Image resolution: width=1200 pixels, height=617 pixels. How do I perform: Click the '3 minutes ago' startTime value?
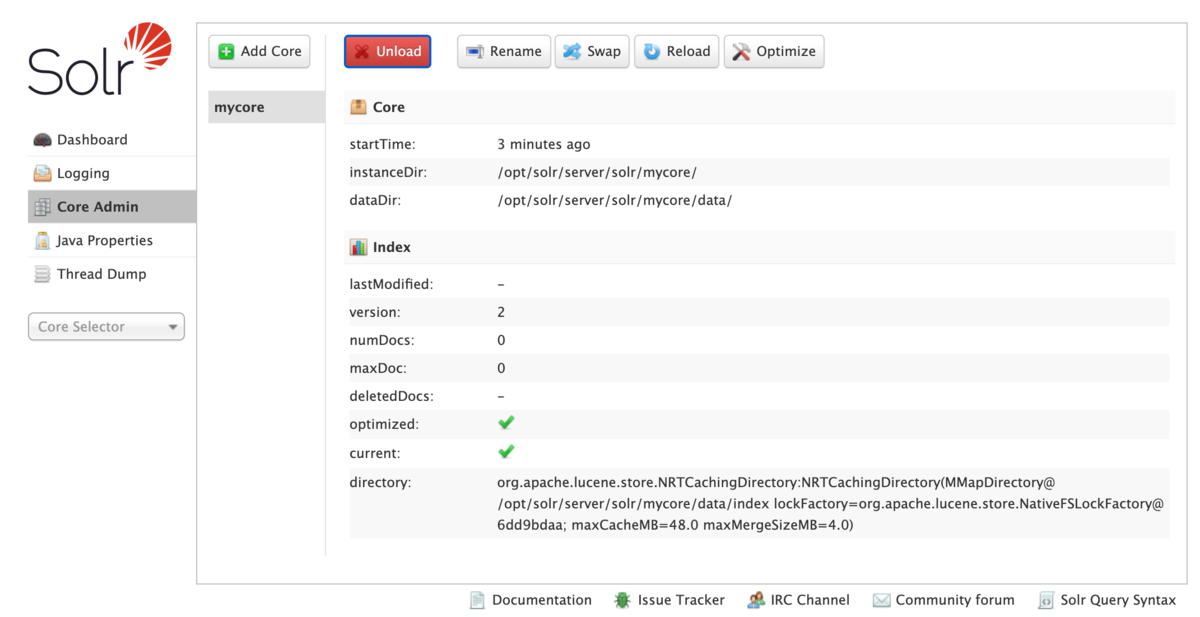(x=544, y=144)
